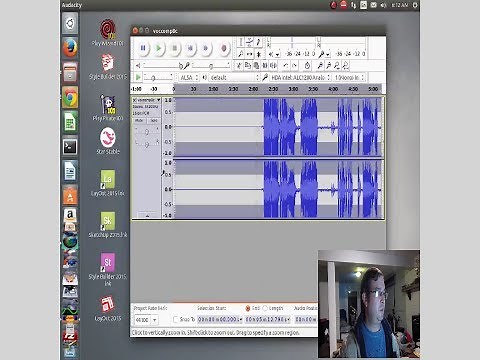Select the Time Shift tool
Viewport: 480px width, 360px height.
point(249,53)
